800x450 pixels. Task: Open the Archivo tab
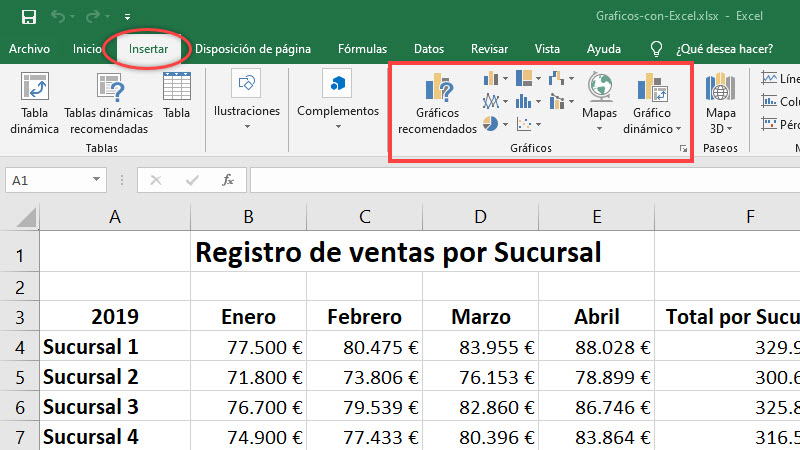pyautogui.click(x=29, y=48)
